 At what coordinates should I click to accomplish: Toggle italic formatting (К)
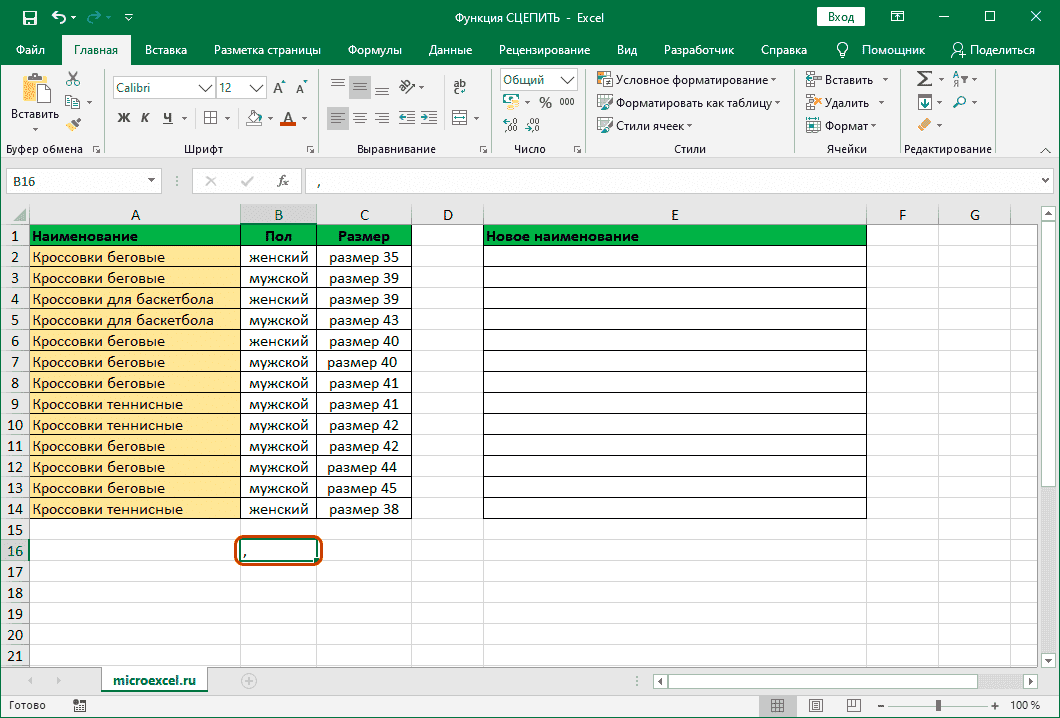(x=146, y=118)
